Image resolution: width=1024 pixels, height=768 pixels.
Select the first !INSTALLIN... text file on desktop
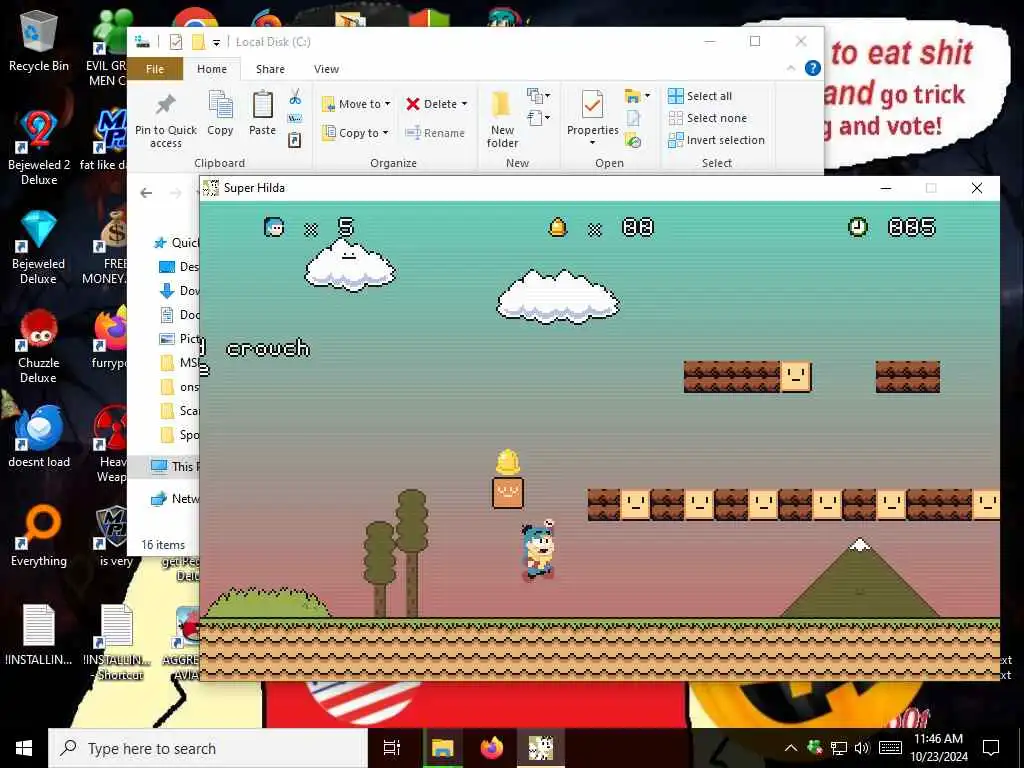coord(39,635)
